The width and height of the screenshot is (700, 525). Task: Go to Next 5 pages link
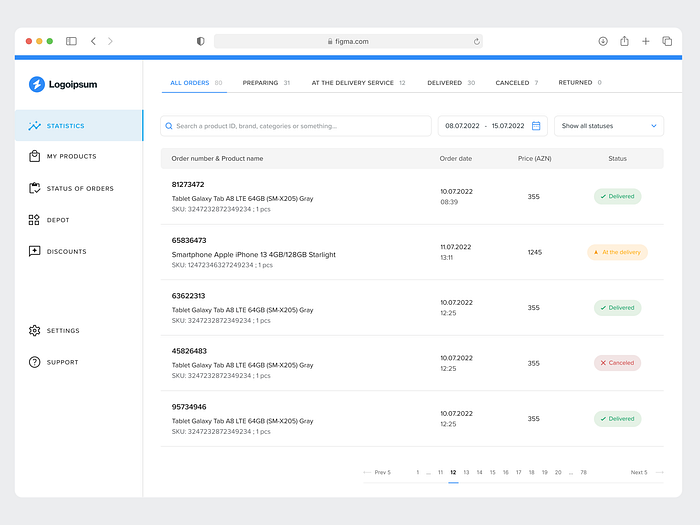(x=640, y=472)
